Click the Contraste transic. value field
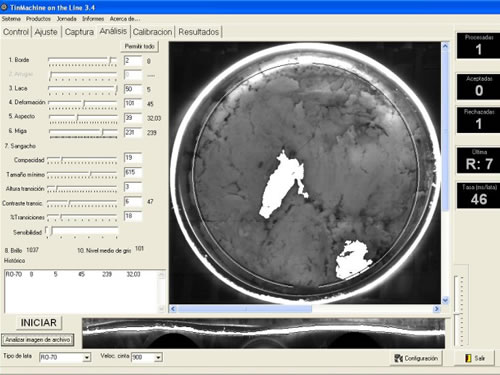Screen dimensions: 500x375 coord(133,202)
